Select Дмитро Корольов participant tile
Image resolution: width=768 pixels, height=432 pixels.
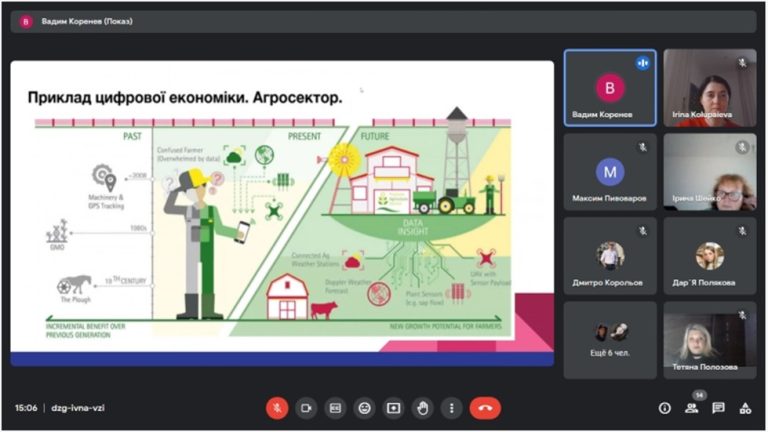tap(610, 256)
